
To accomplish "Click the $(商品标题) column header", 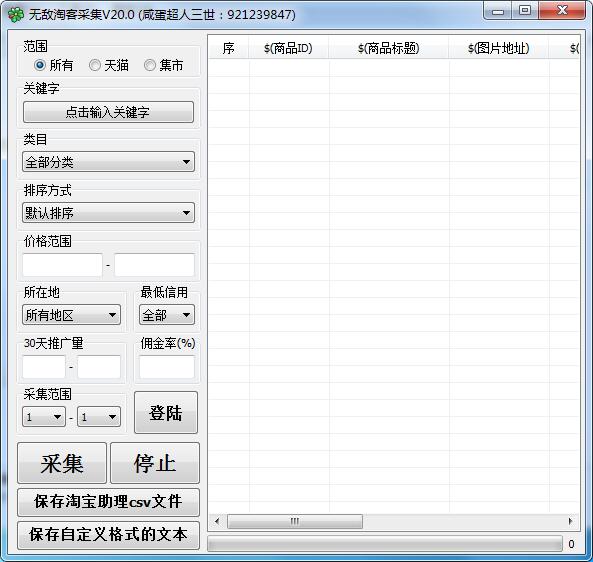I will 388,48.
